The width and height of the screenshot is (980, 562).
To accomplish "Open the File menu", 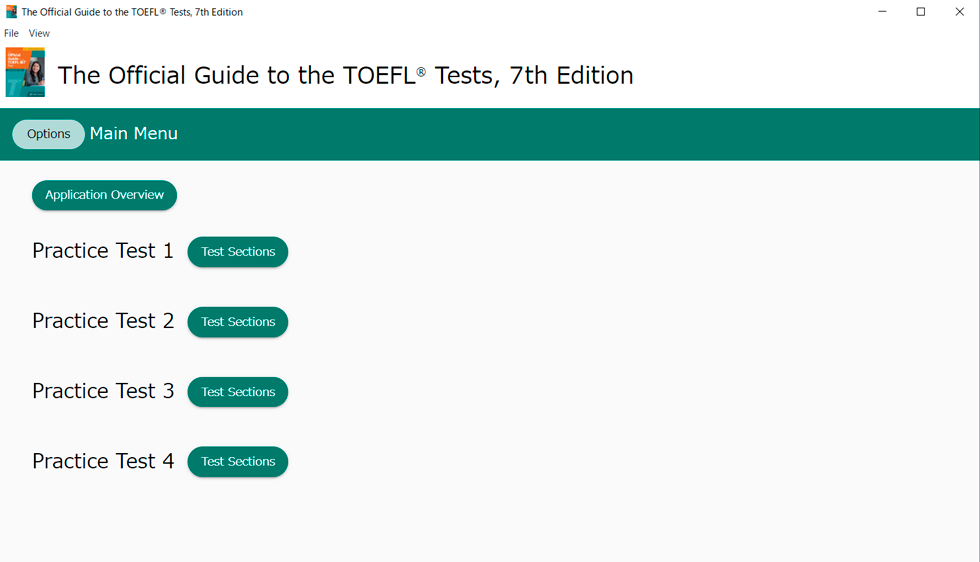I will click(x=11, y=33).
